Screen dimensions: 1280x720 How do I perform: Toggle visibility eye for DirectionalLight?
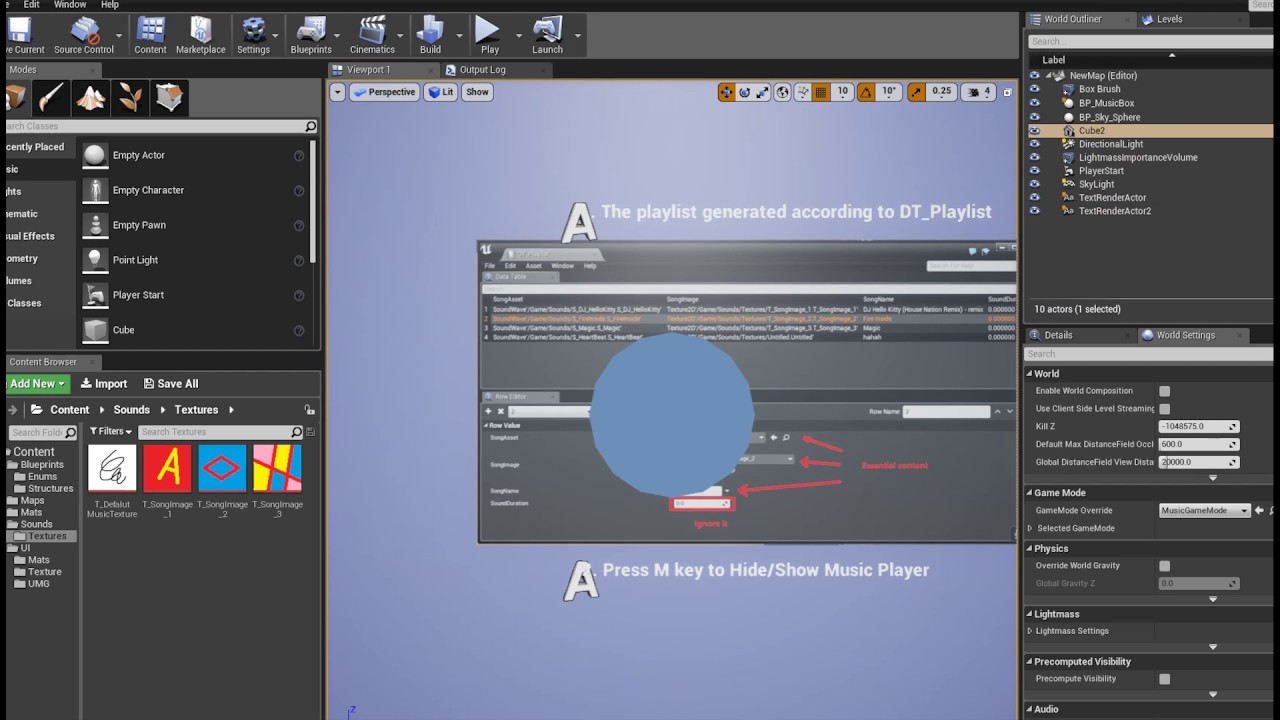coord(1035,144)
